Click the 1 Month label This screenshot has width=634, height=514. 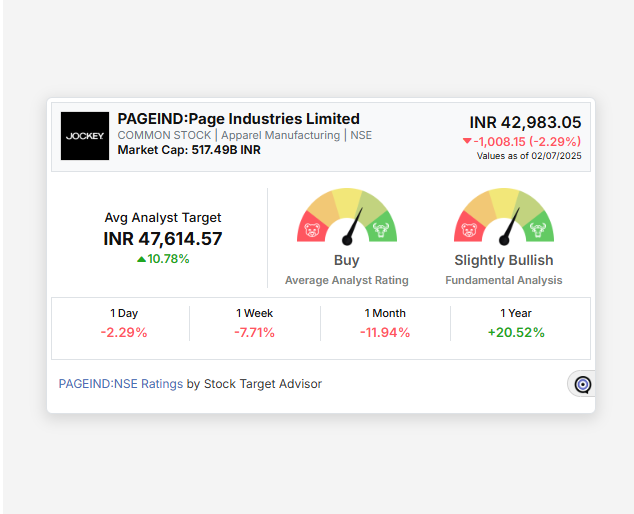coord(385,313)
